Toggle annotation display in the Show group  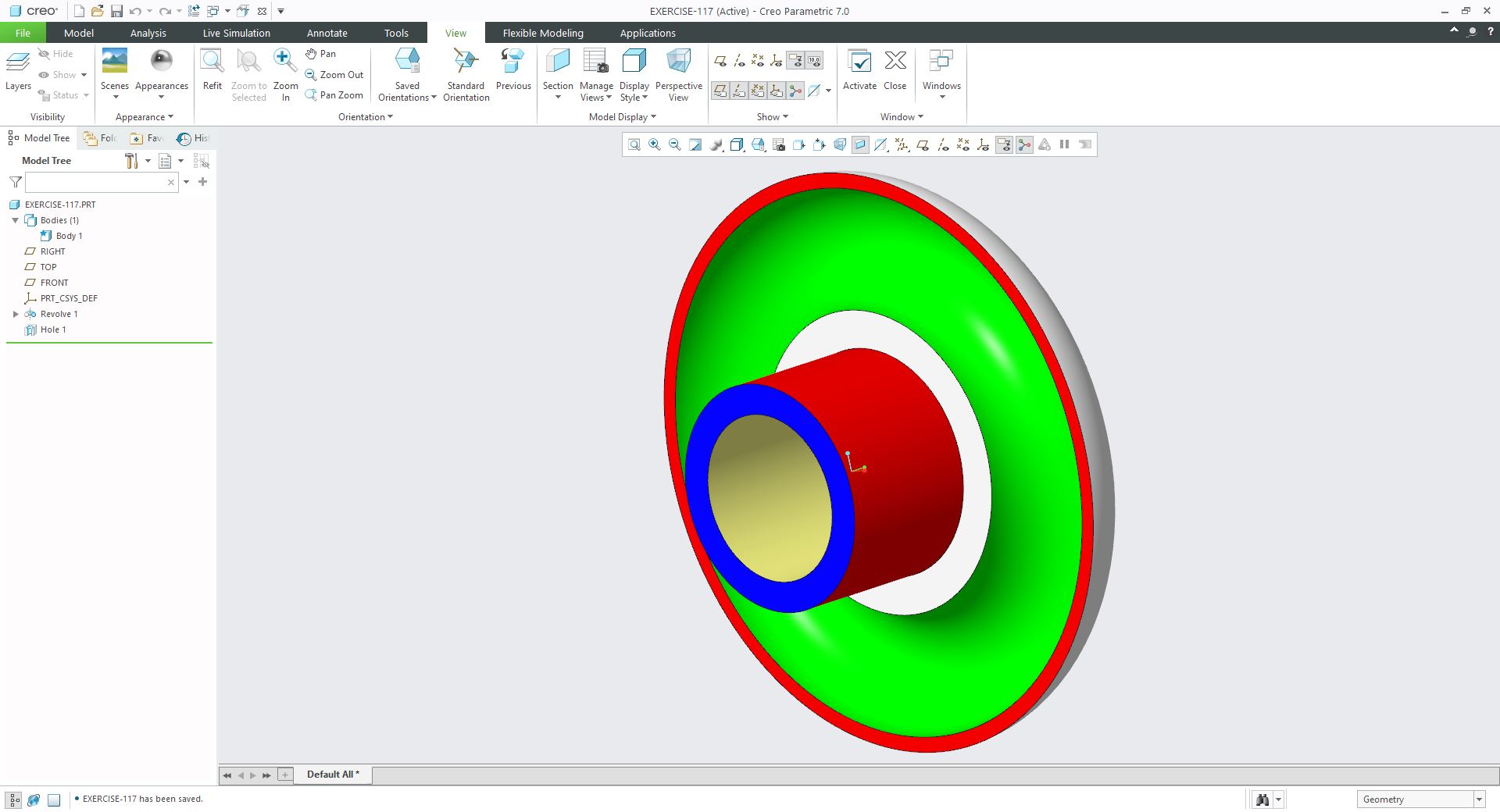pyautogui.click(x=795, y=61)
